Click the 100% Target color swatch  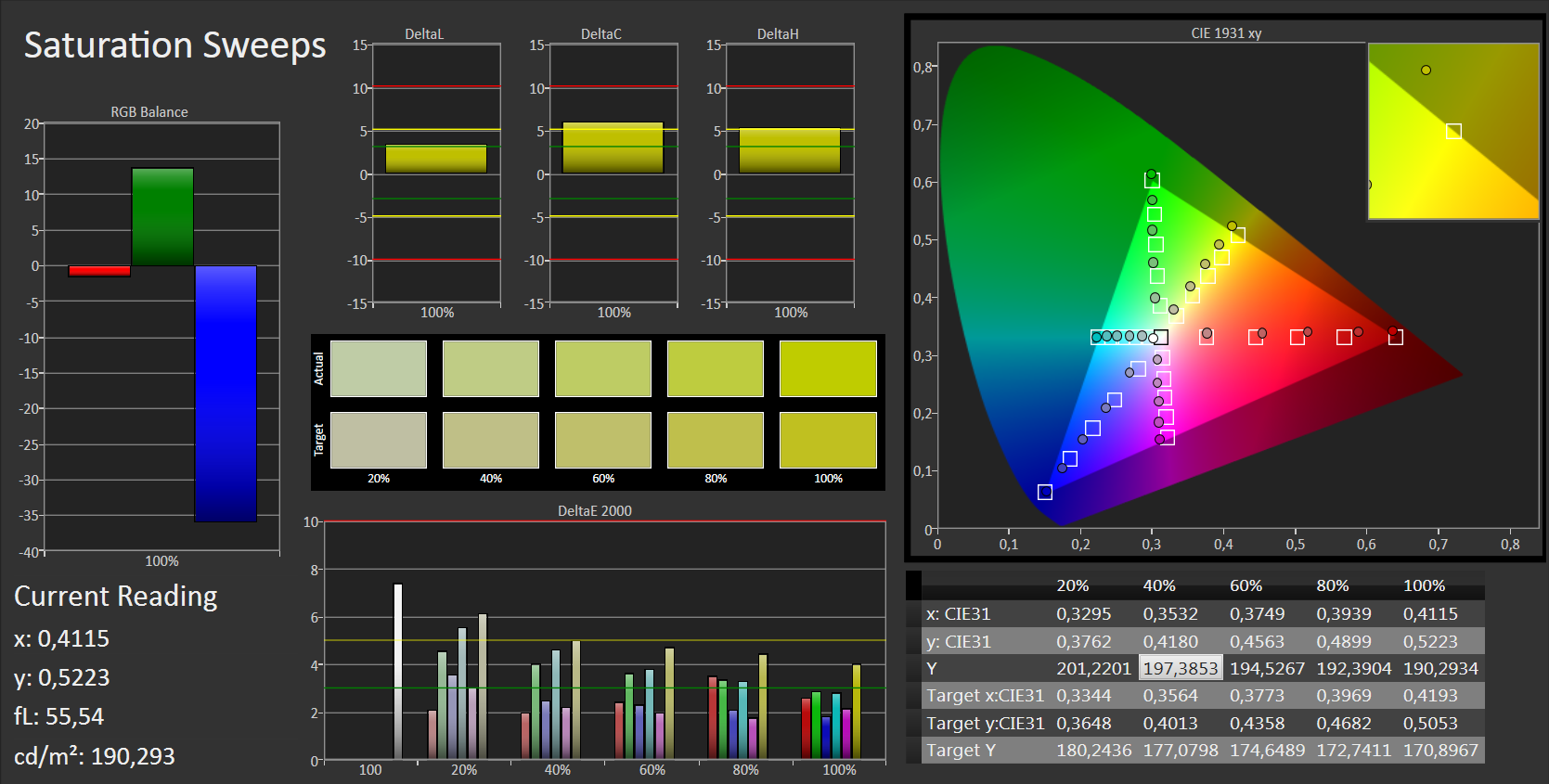pos(828,440)
